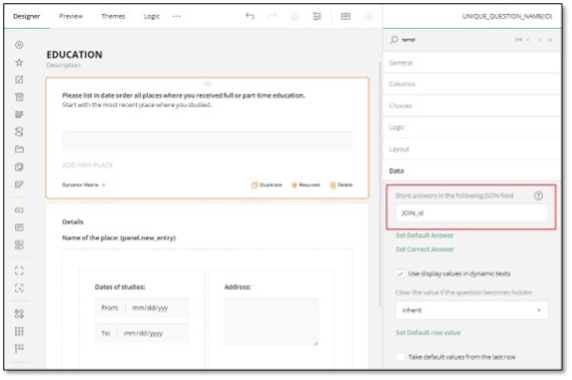This screenshot has height=380, width=572.
Task: Click the JSON field name input box
Action: pos(472,213)
